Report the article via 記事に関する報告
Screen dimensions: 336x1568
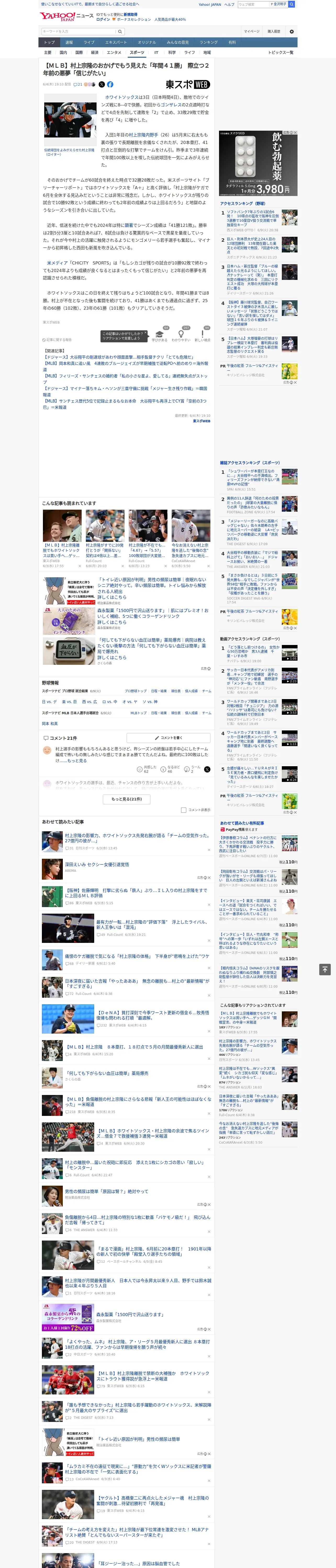click(57, 340)
